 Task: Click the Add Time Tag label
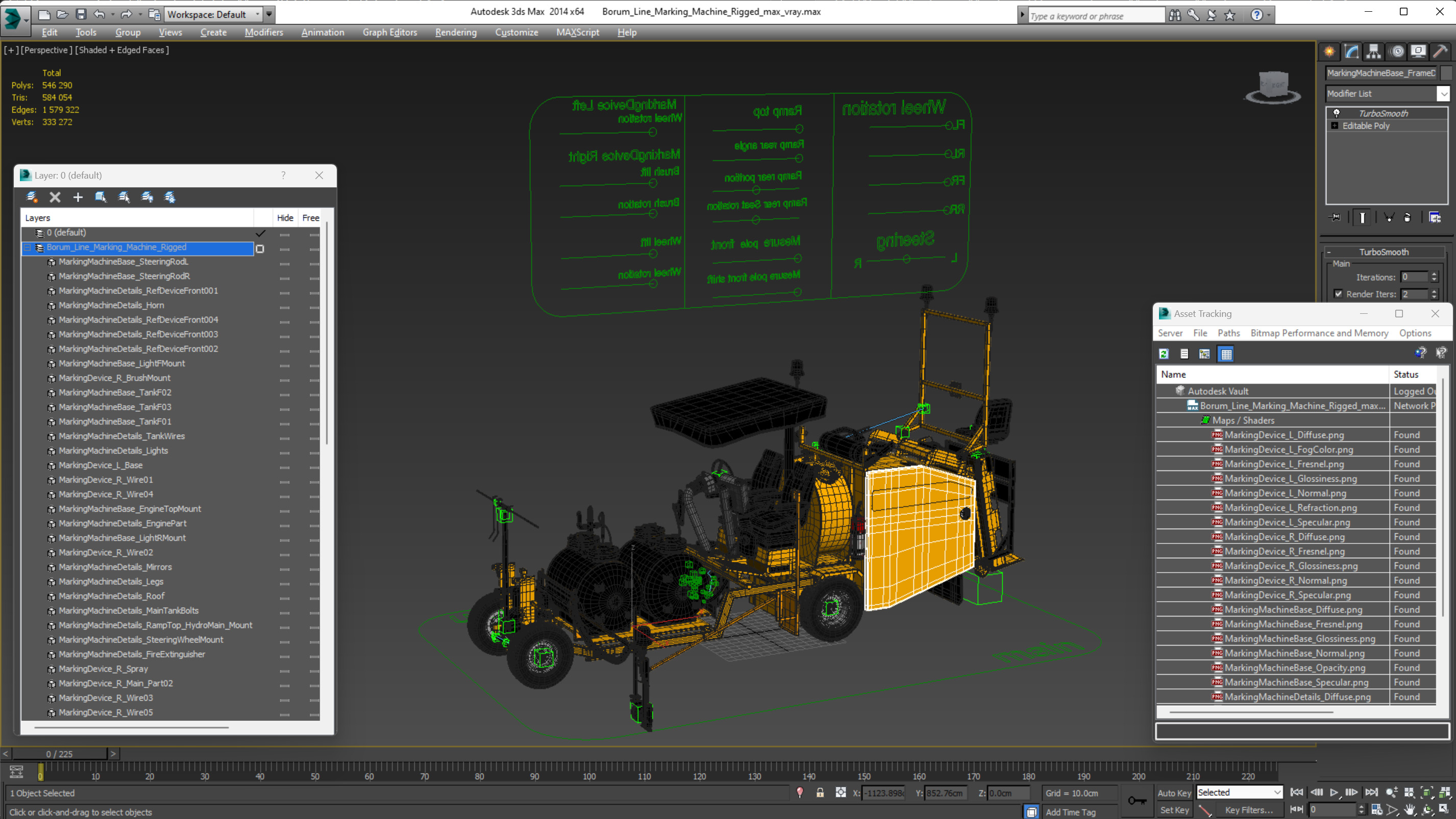point(1070,812)
